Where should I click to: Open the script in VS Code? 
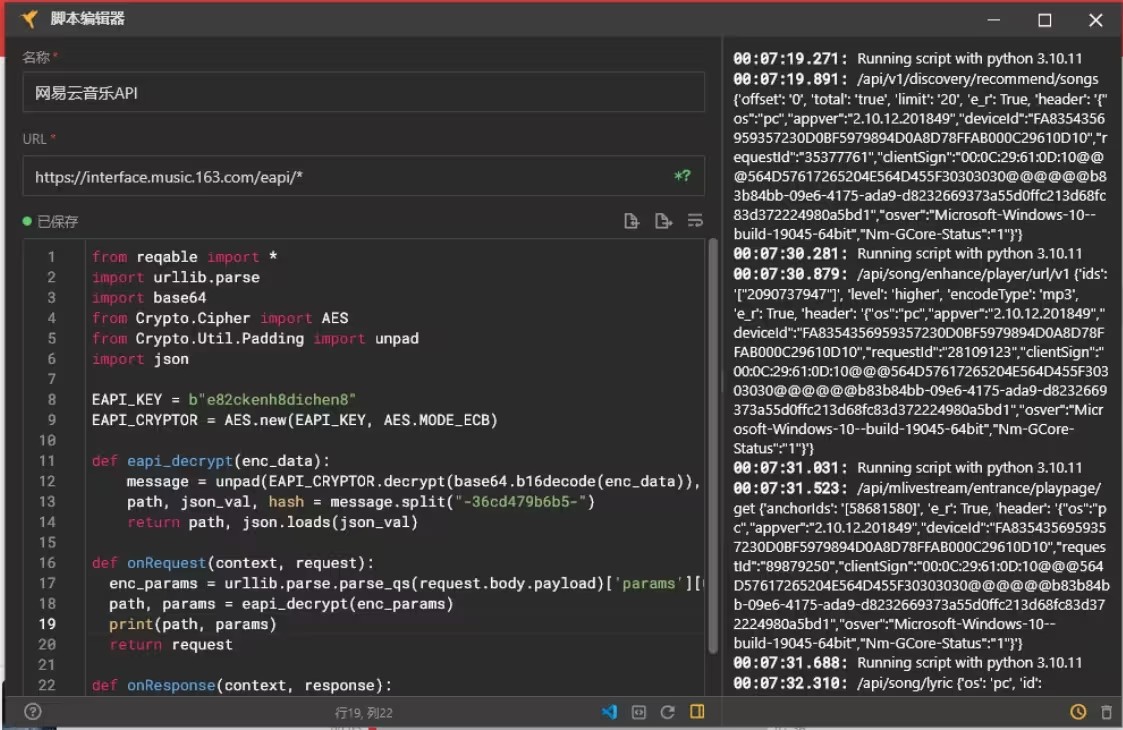coord(609,712)
